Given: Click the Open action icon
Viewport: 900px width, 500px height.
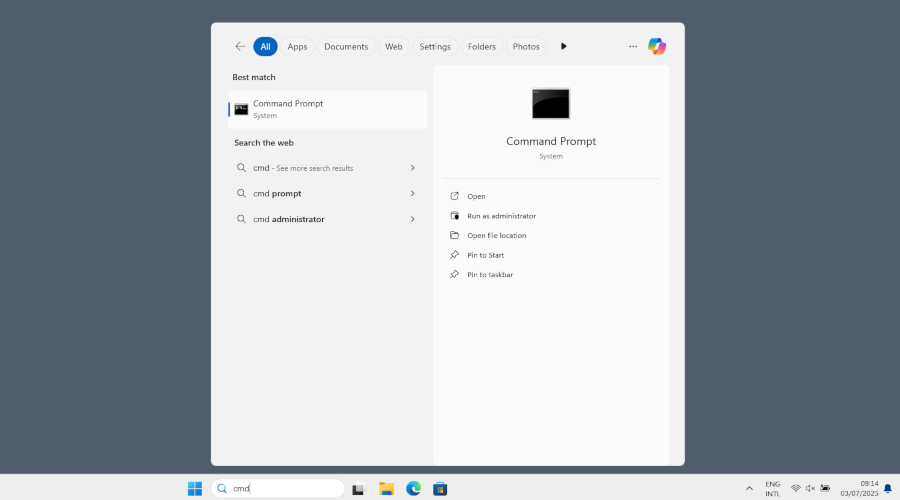Looking at the screenshot, I should point(455,196).
